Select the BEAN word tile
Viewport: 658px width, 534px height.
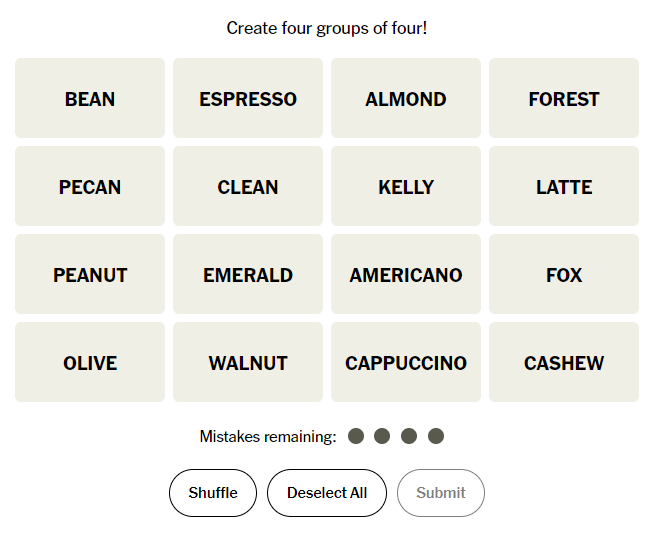[90, 98]
